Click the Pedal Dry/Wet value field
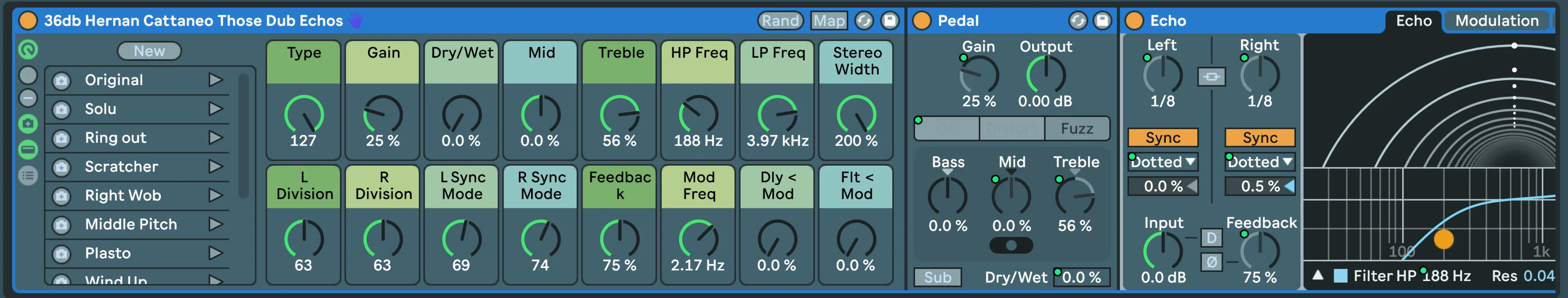This screenshot has height=298, width=1568. 1082,277
